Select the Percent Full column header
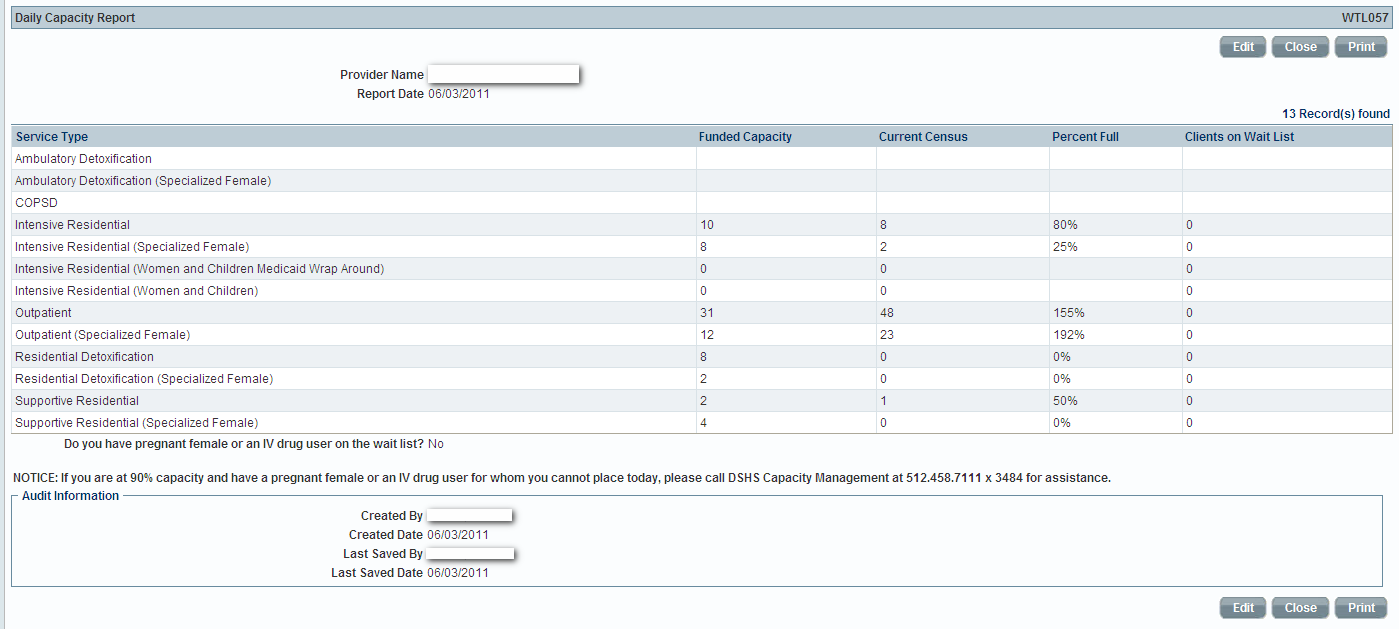The image size is (1399, 629). click(x=1085, y=137)
